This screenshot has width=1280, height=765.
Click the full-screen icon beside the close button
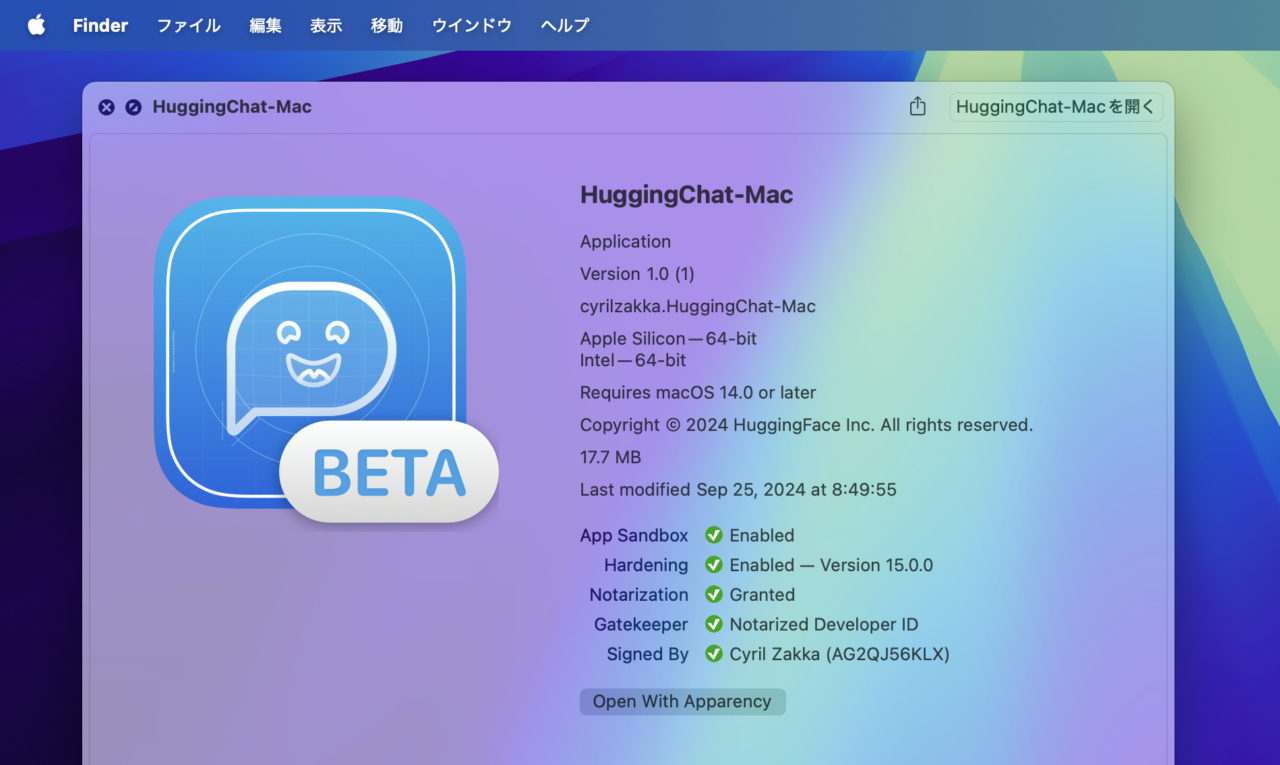pyautogui.click(x=133, y=107)
